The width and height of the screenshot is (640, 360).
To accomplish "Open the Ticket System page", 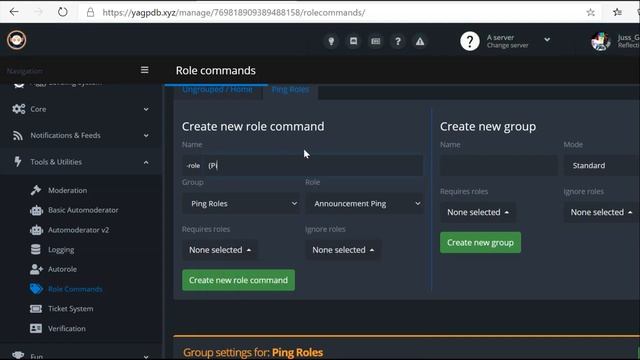I will [71, 309].
